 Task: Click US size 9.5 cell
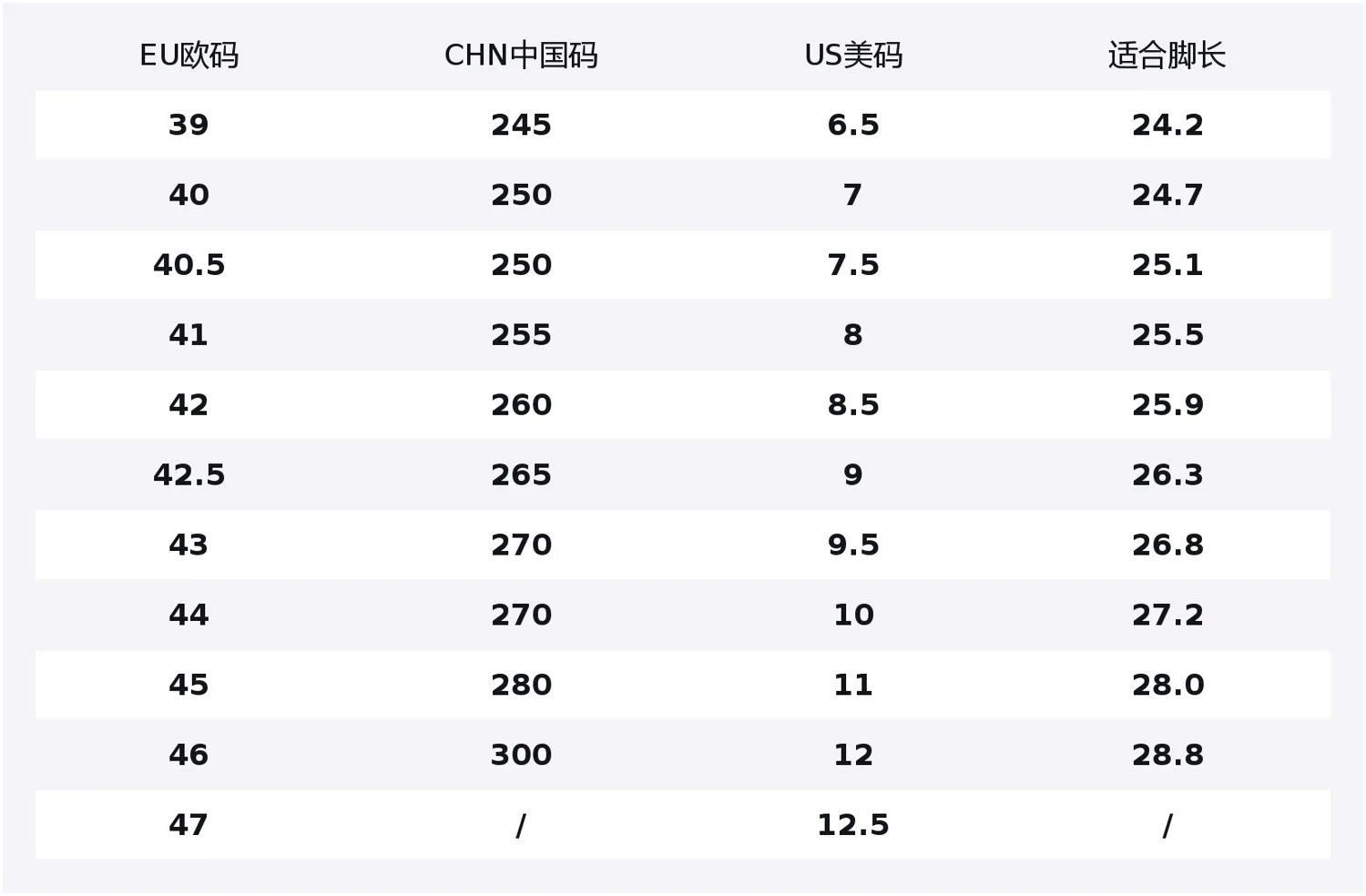(x=853, y=545)
